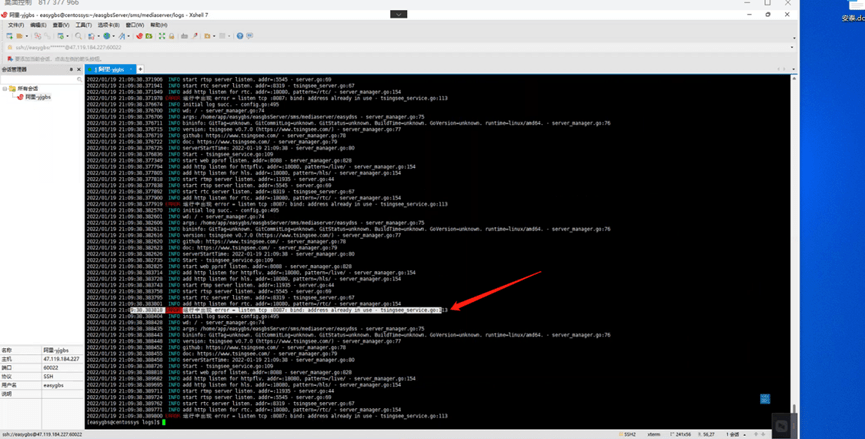Click the font settings icon
865x439 pixels.
pos(122,36)
